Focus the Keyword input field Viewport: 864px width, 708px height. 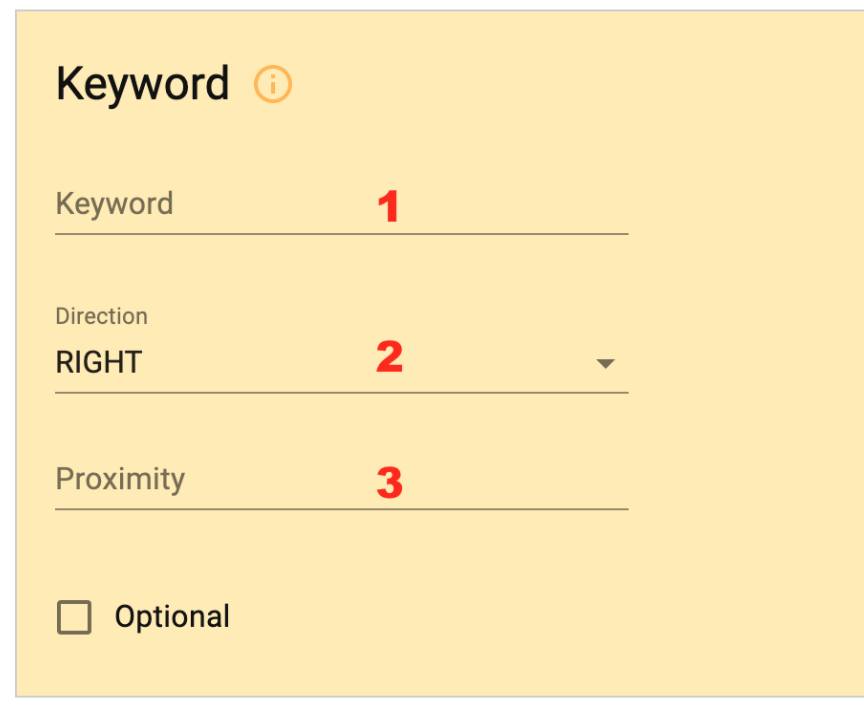tap(342, 205)
